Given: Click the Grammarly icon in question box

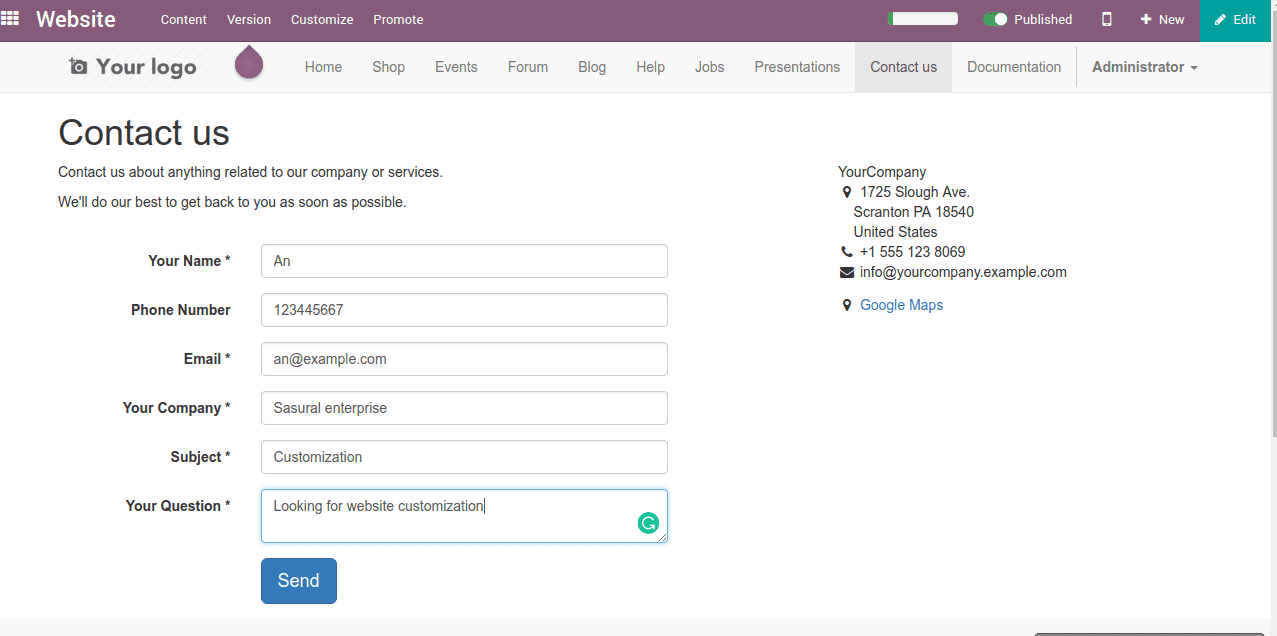Looking at the screenshot, I should [x=648, y=522].
